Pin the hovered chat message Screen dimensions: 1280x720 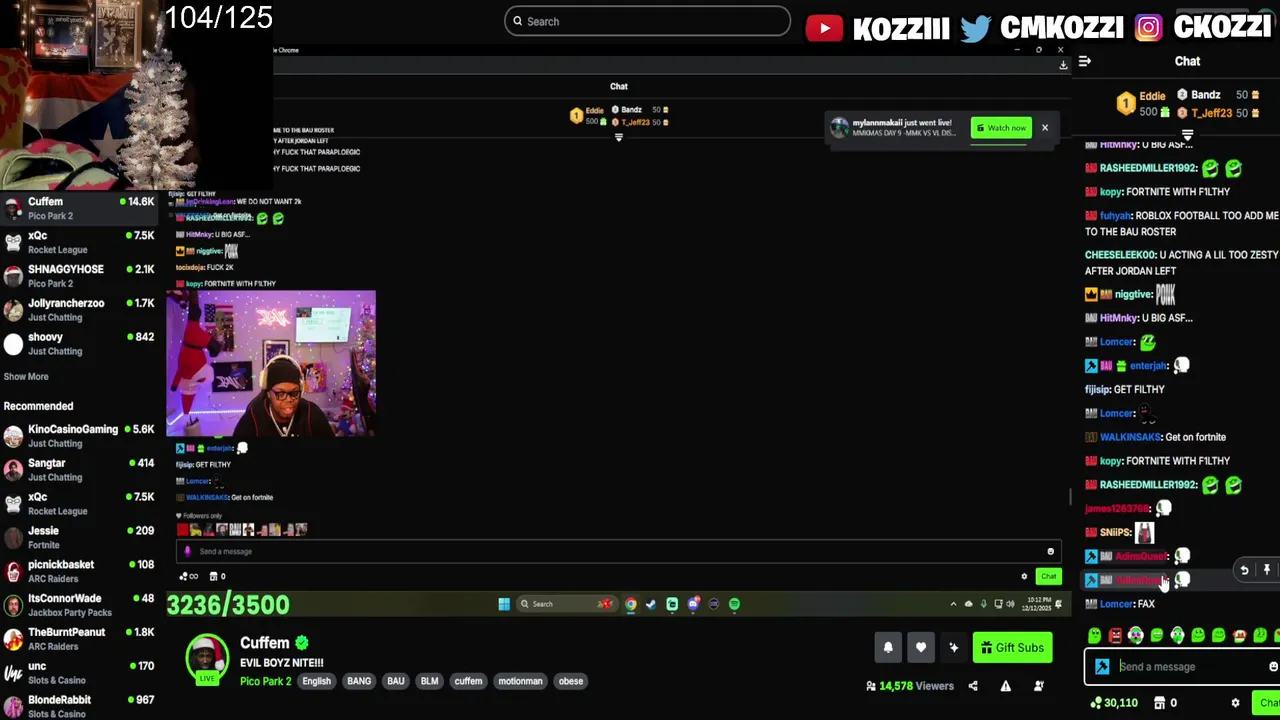coord(1266,570)
